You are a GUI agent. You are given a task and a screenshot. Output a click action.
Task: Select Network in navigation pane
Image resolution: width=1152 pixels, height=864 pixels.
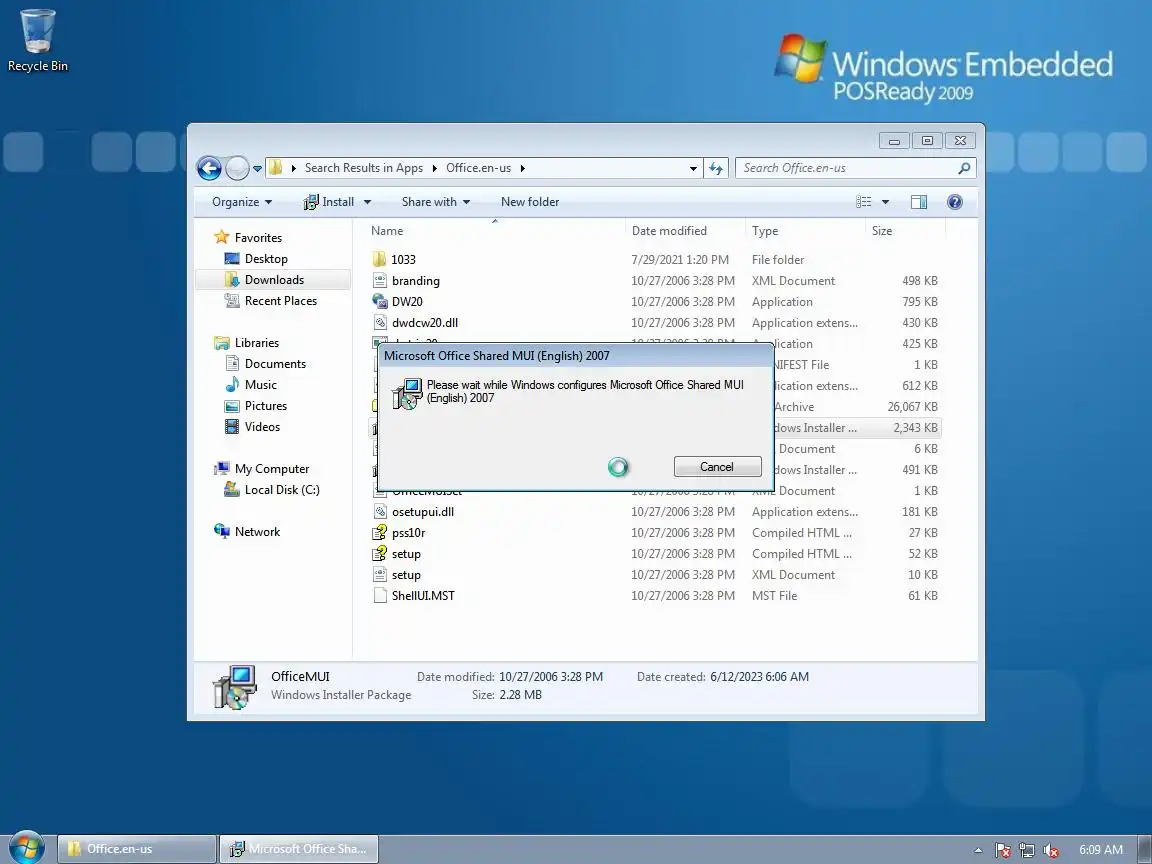pos(257,532)
